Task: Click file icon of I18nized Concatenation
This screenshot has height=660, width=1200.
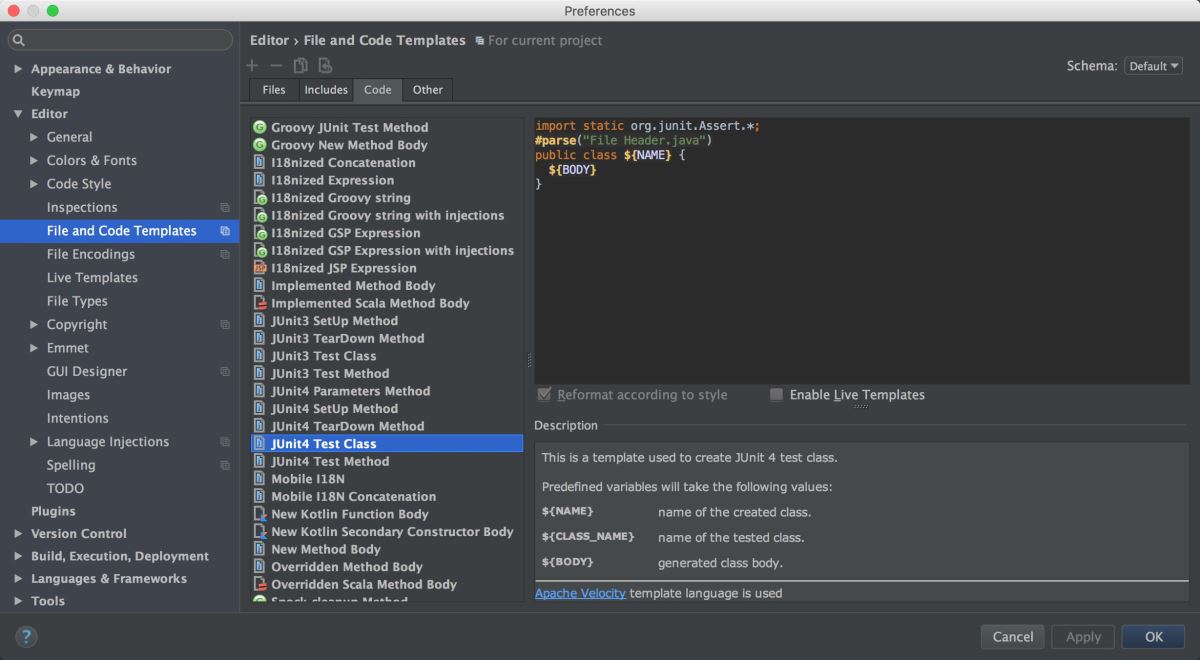Action: pyautogui.click(x=260, y=163)
